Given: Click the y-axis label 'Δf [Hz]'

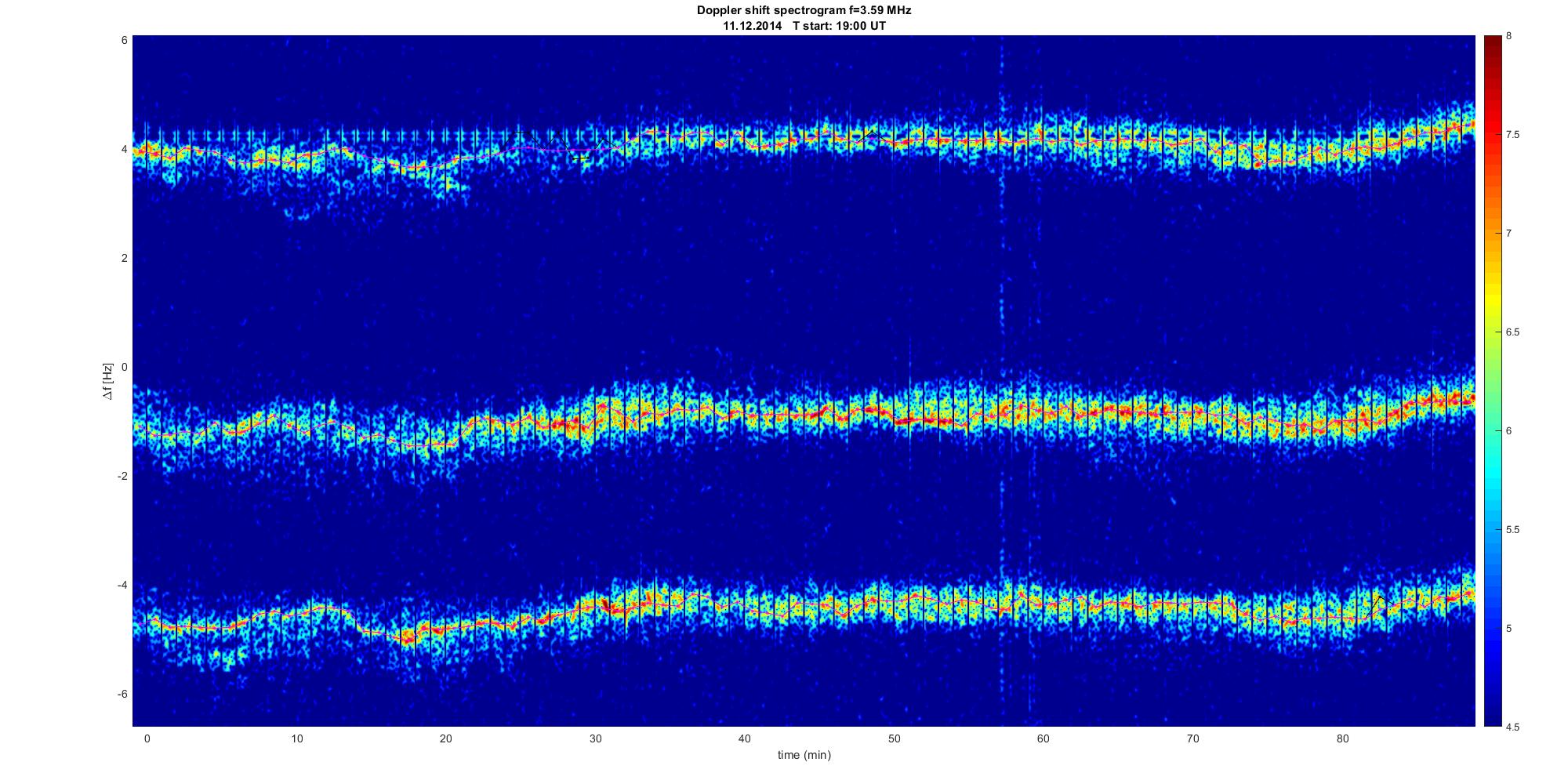Looking at the screenshot, I should [x=108, y=381].
